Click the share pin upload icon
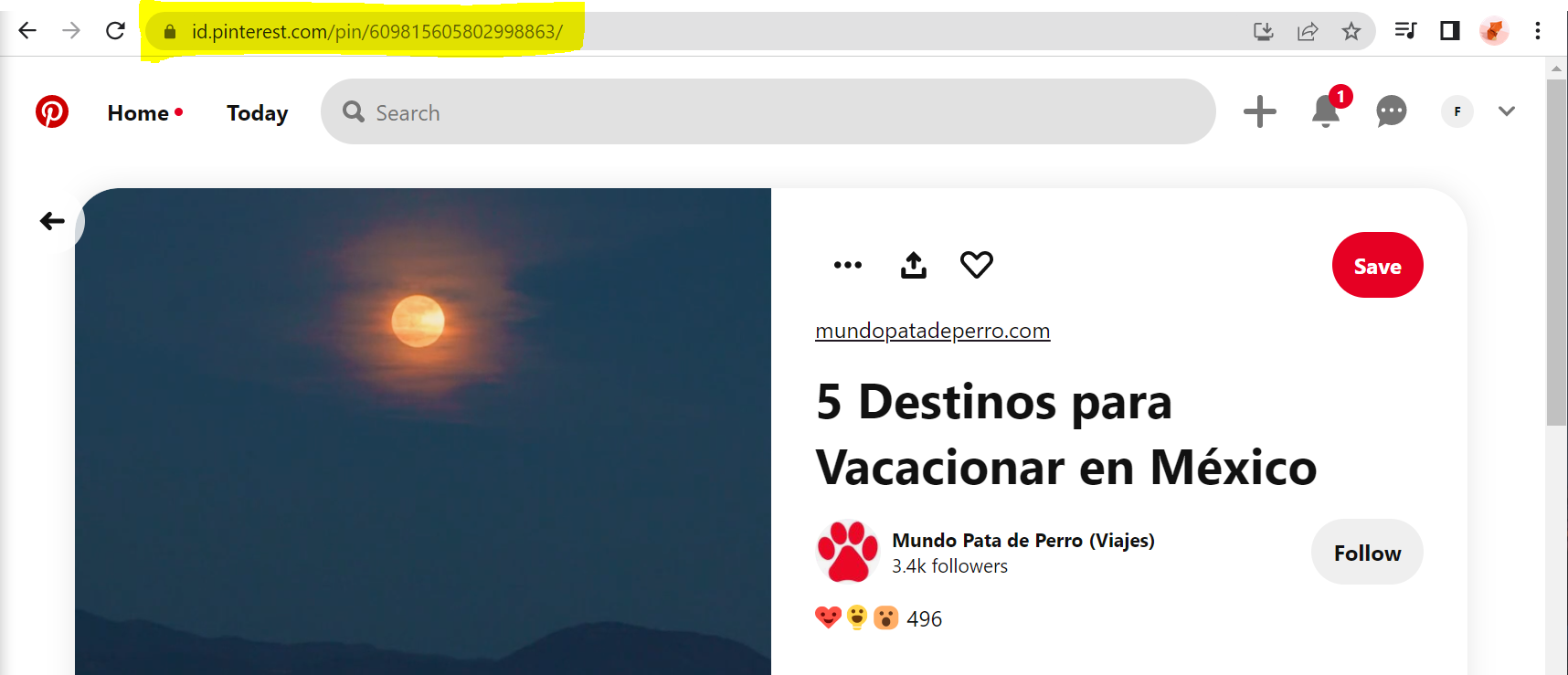Screen dimensions: 1568x675 [914, 265]
